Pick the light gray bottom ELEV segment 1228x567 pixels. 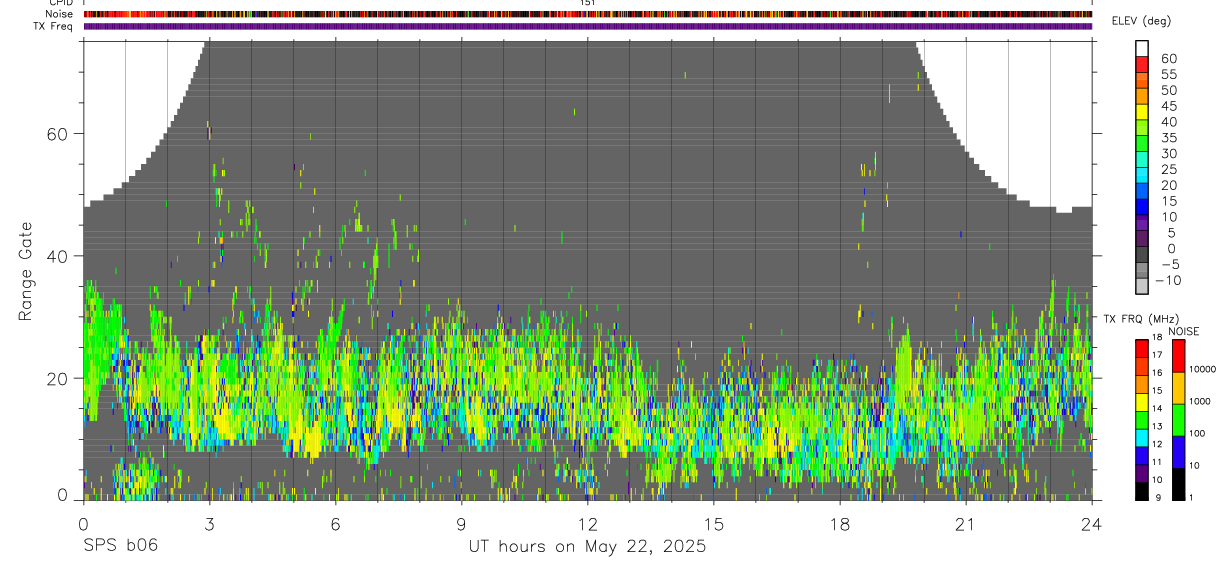pyautogui.click(x=1142, y=286)
